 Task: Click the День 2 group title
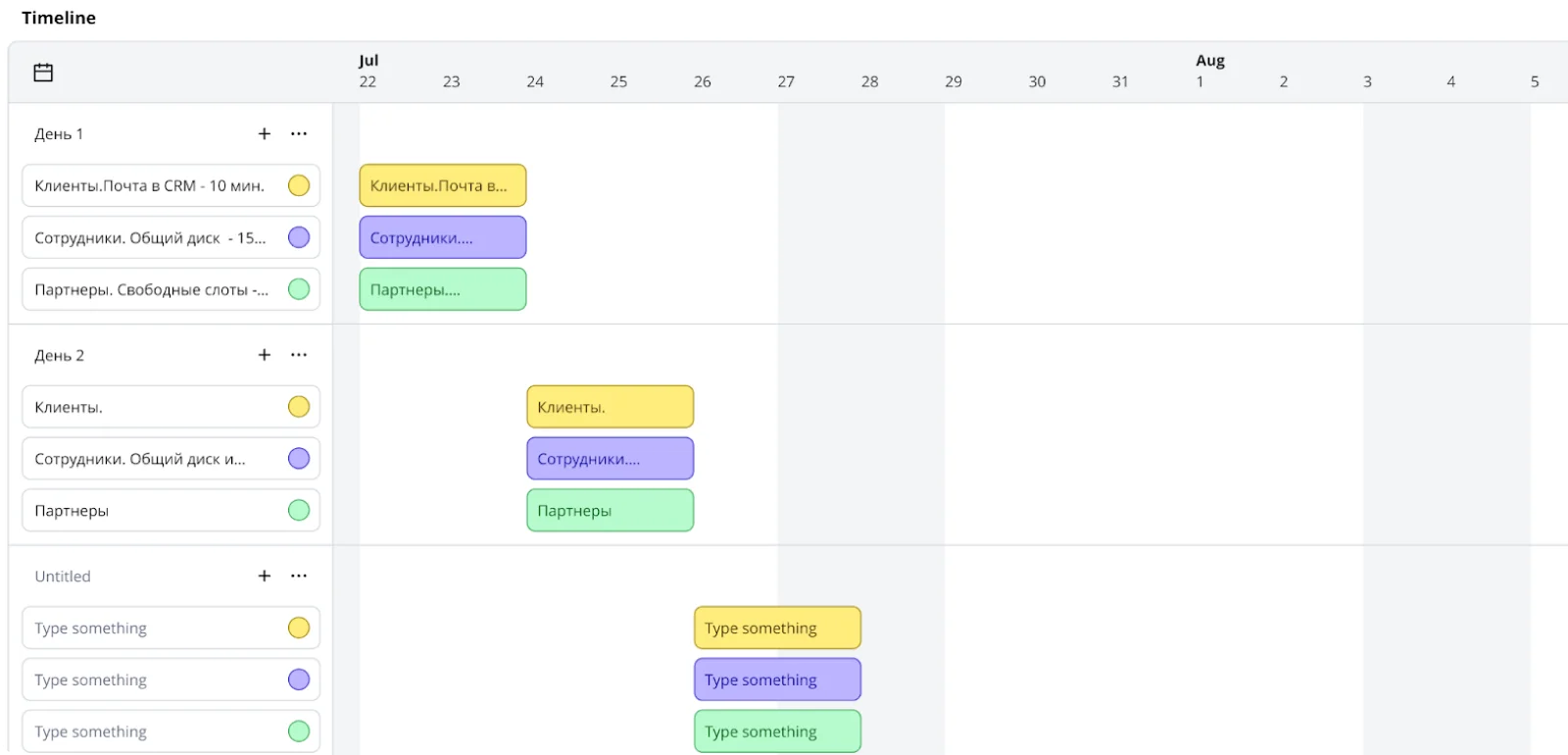point(60,355)
